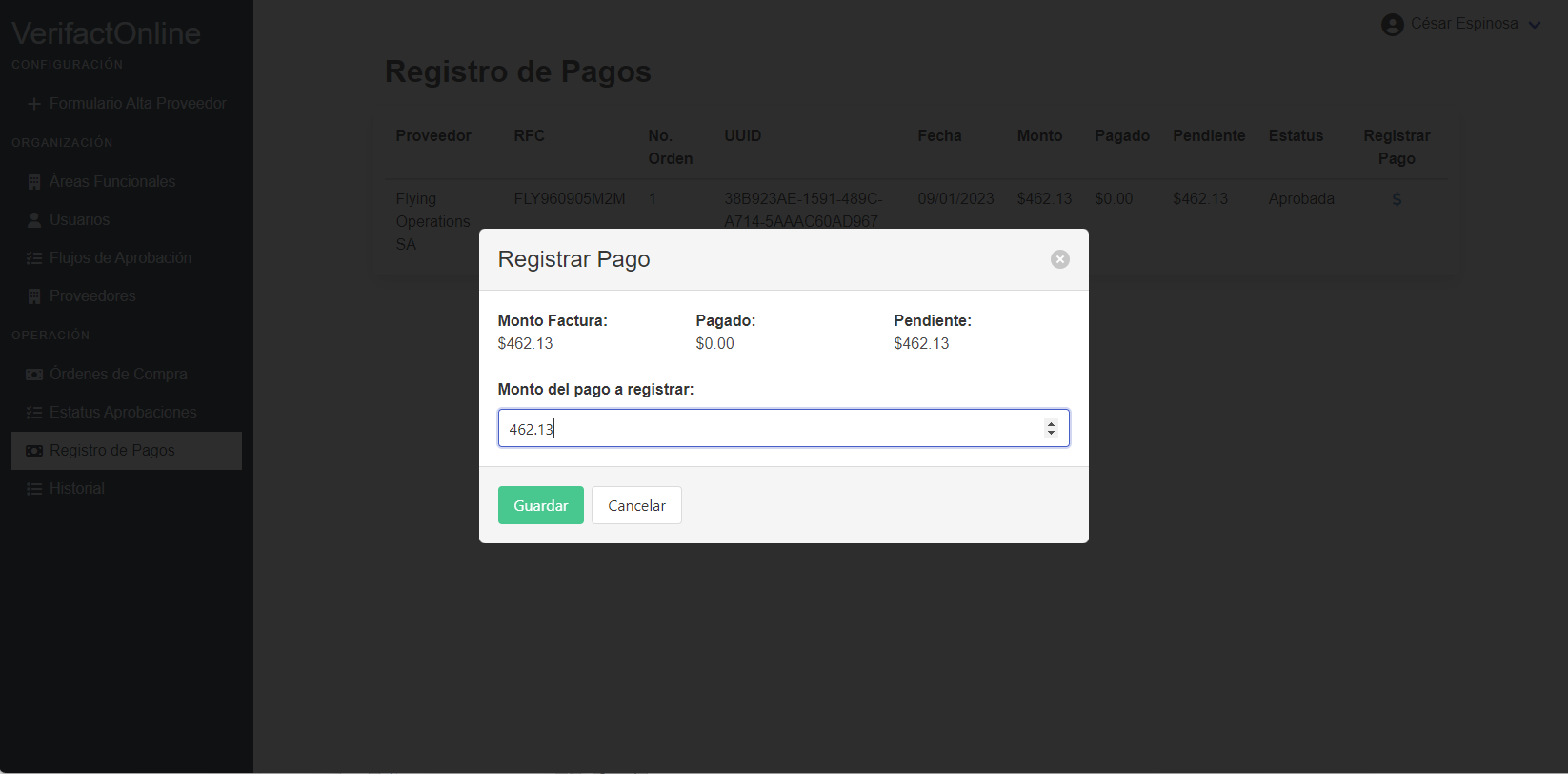Expand the César Espinosa user dropdown

(x=1534, y=25)
